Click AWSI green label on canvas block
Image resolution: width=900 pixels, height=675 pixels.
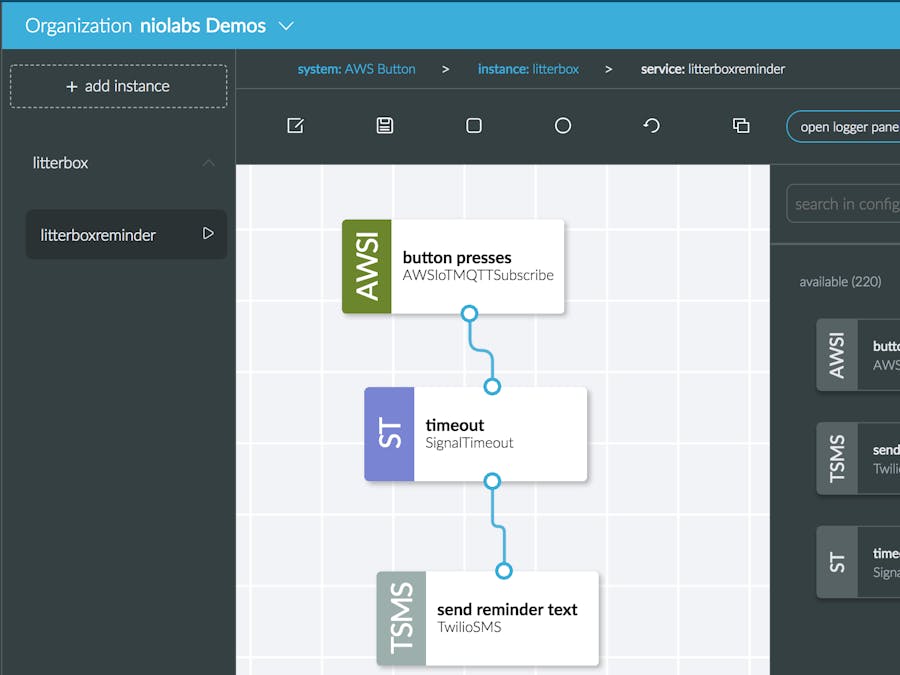tap(367, 266)
